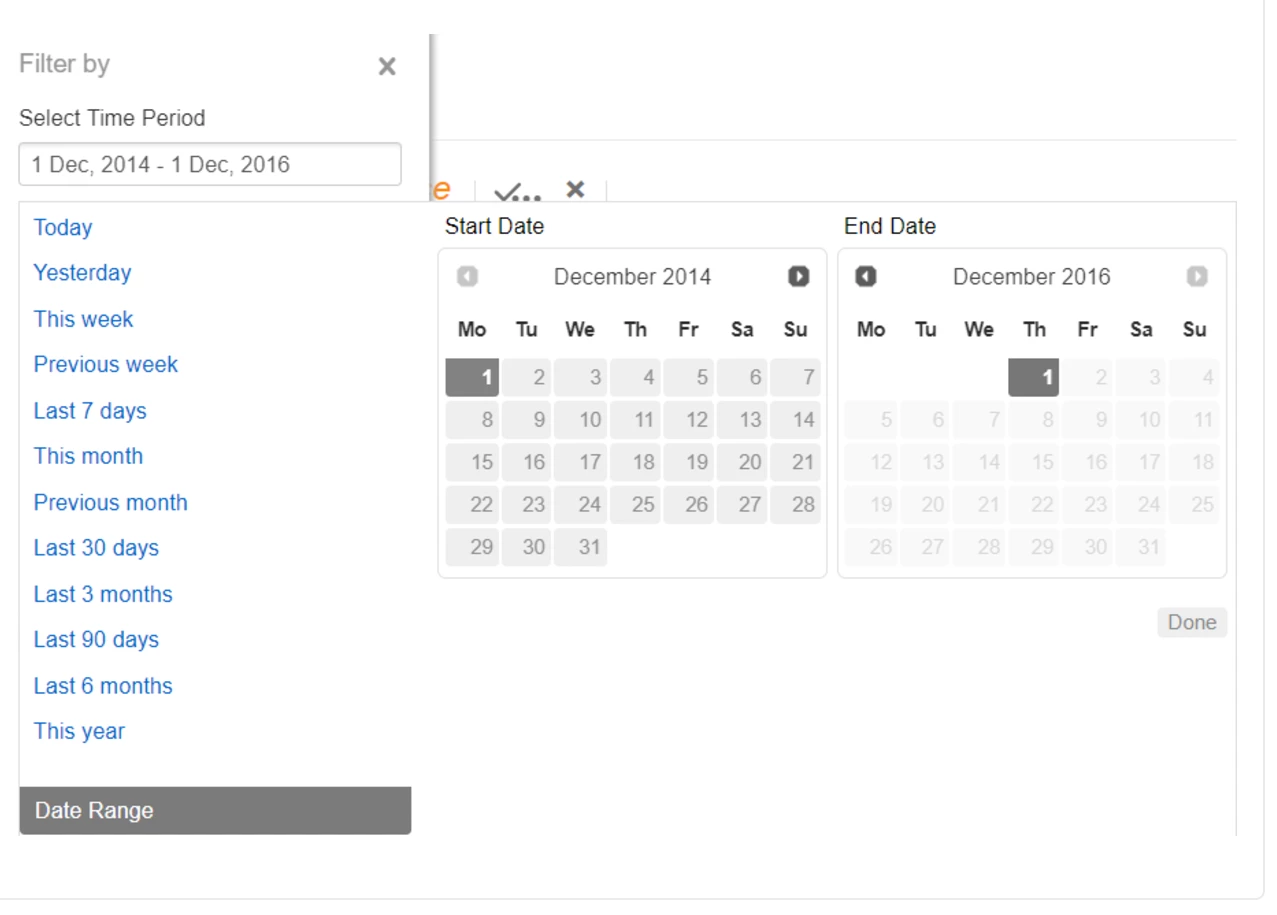Image resolution: width=1277 pixels, height=915 pixels.
Task: Pick day 7 in December 2014 calendar
Action: click(x=795, y=378)
